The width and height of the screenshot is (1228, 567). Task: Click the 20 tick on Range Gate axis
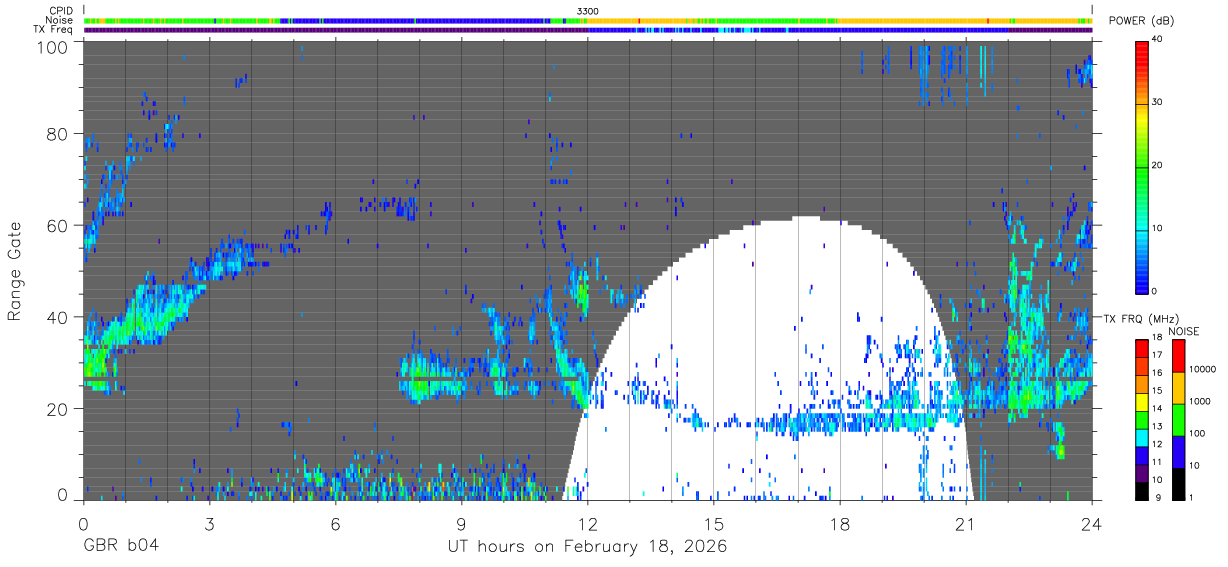point(56,409)
